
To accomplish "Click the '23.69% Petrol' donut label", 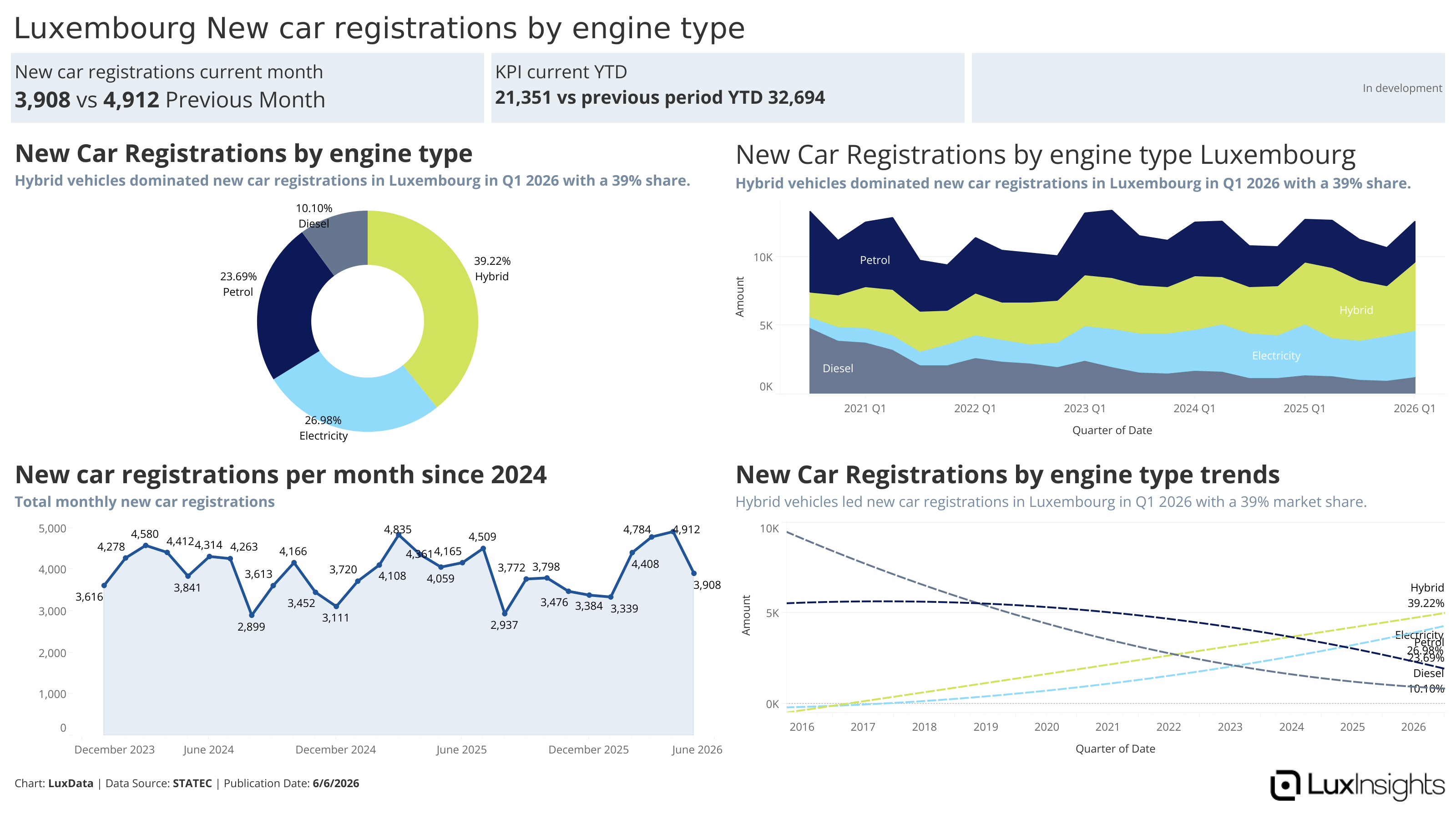I will click(x=238, y=284).
